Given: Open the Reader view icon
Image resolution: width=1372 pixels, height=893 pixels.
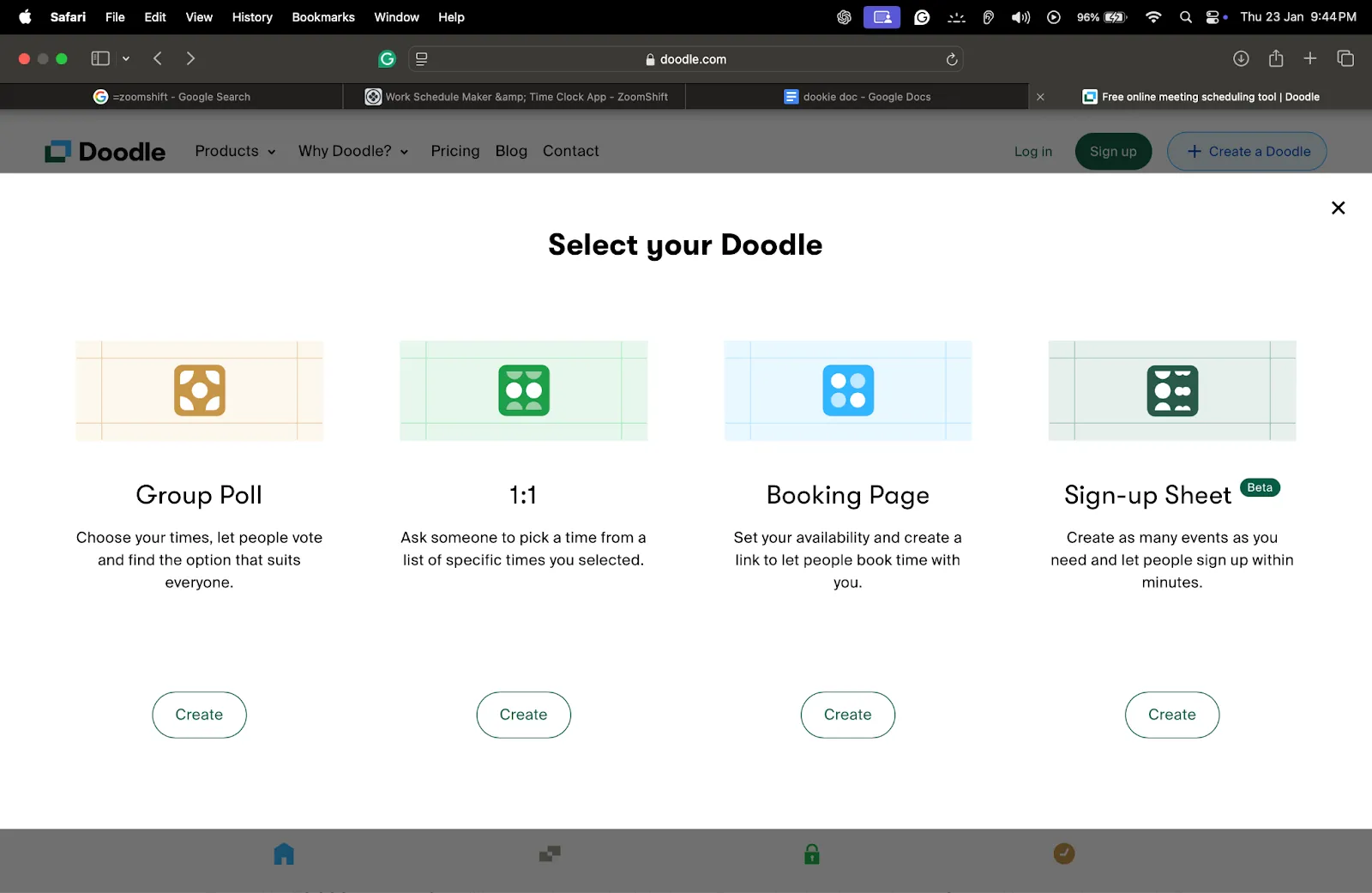Looking at the screenshot, I should tap(422, 59).
